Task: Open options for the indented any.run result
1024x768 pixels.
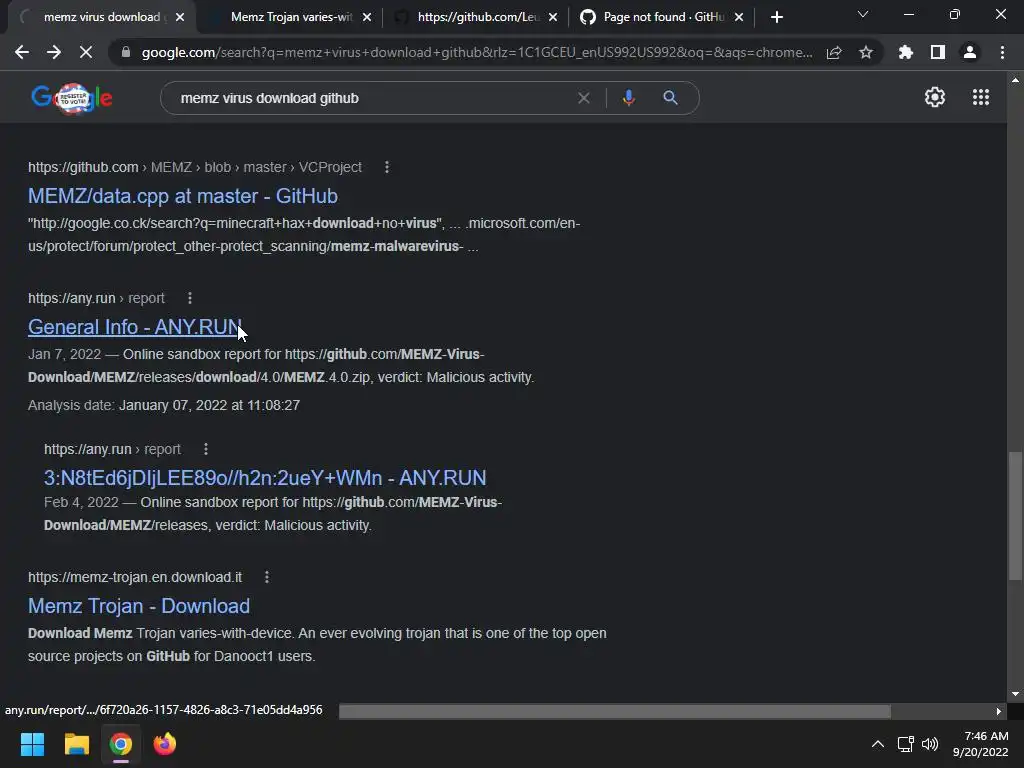Action: click(x=206, y=449)
